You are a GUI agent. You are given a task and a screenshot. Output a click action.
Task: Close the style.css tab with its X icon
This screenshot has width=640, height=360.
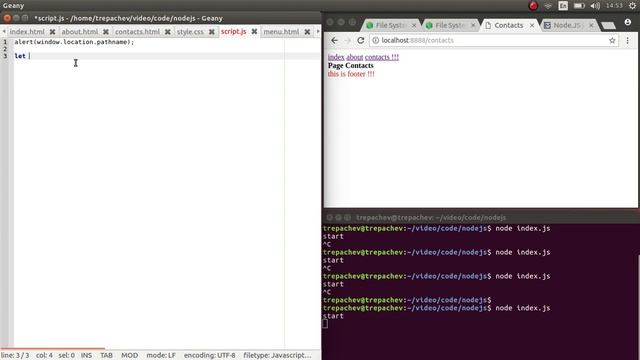click(211, 31)
